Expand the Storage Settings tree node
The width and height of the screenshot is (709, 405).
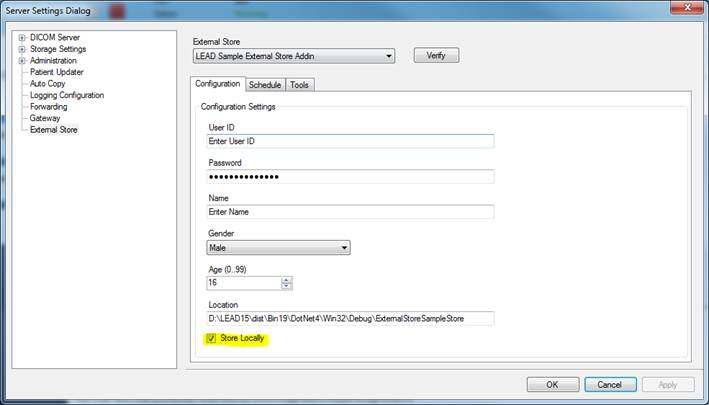pos(22,49)
